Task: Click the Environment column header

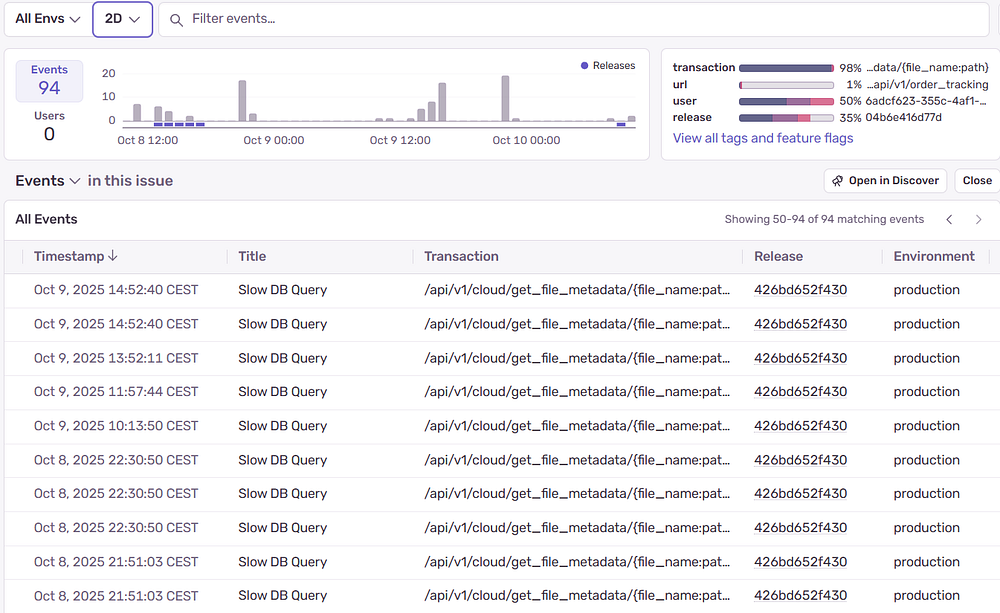Action: [x=934, y=256]
